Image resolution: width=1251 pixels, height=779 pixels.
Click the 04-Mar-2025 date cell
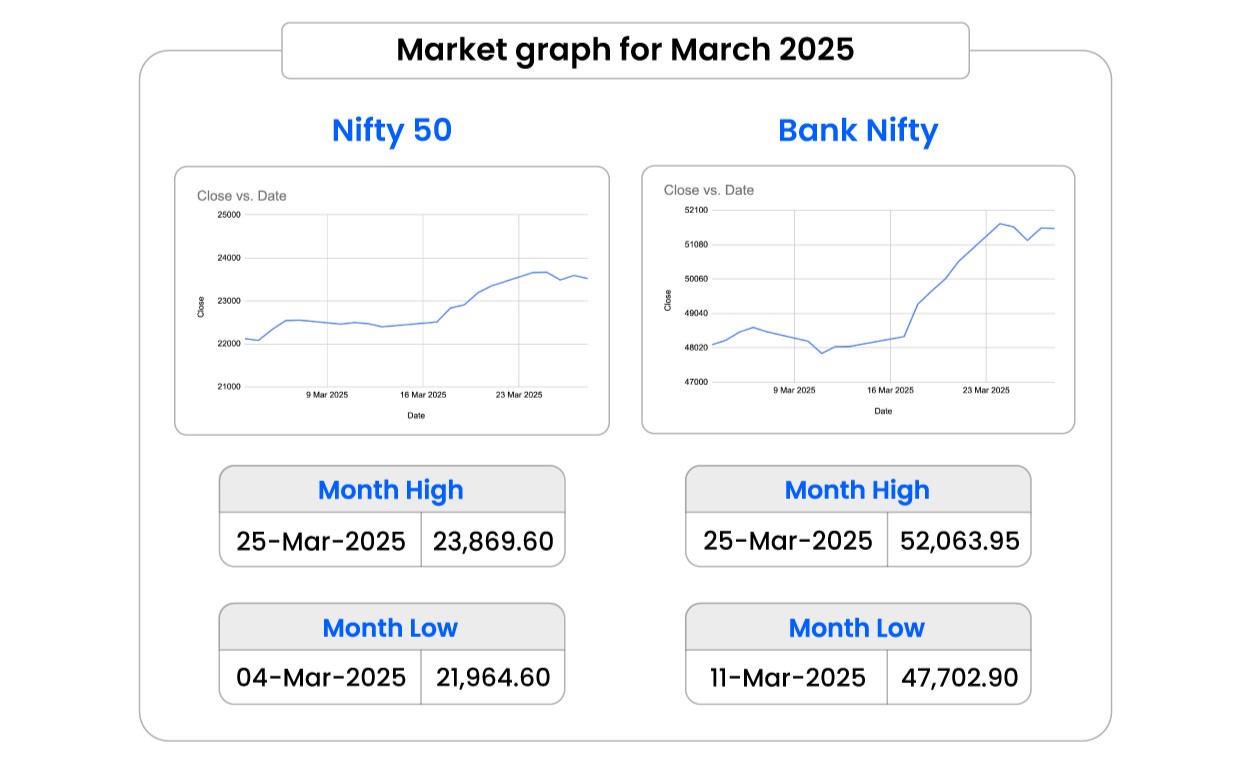[x=321, y=677]
